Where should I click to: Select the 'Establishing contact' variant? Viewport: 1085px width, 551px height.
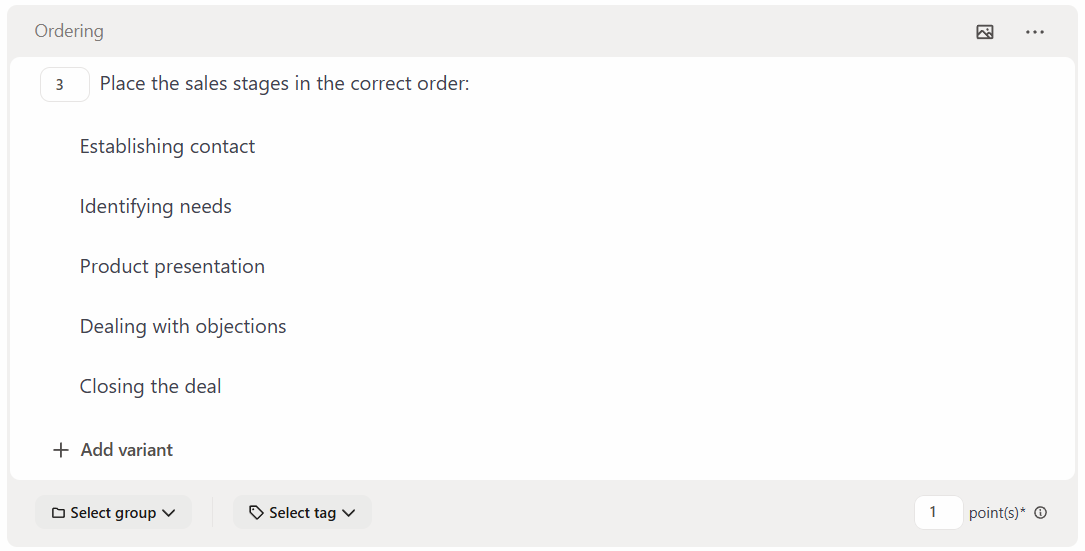tap(167, 147)
